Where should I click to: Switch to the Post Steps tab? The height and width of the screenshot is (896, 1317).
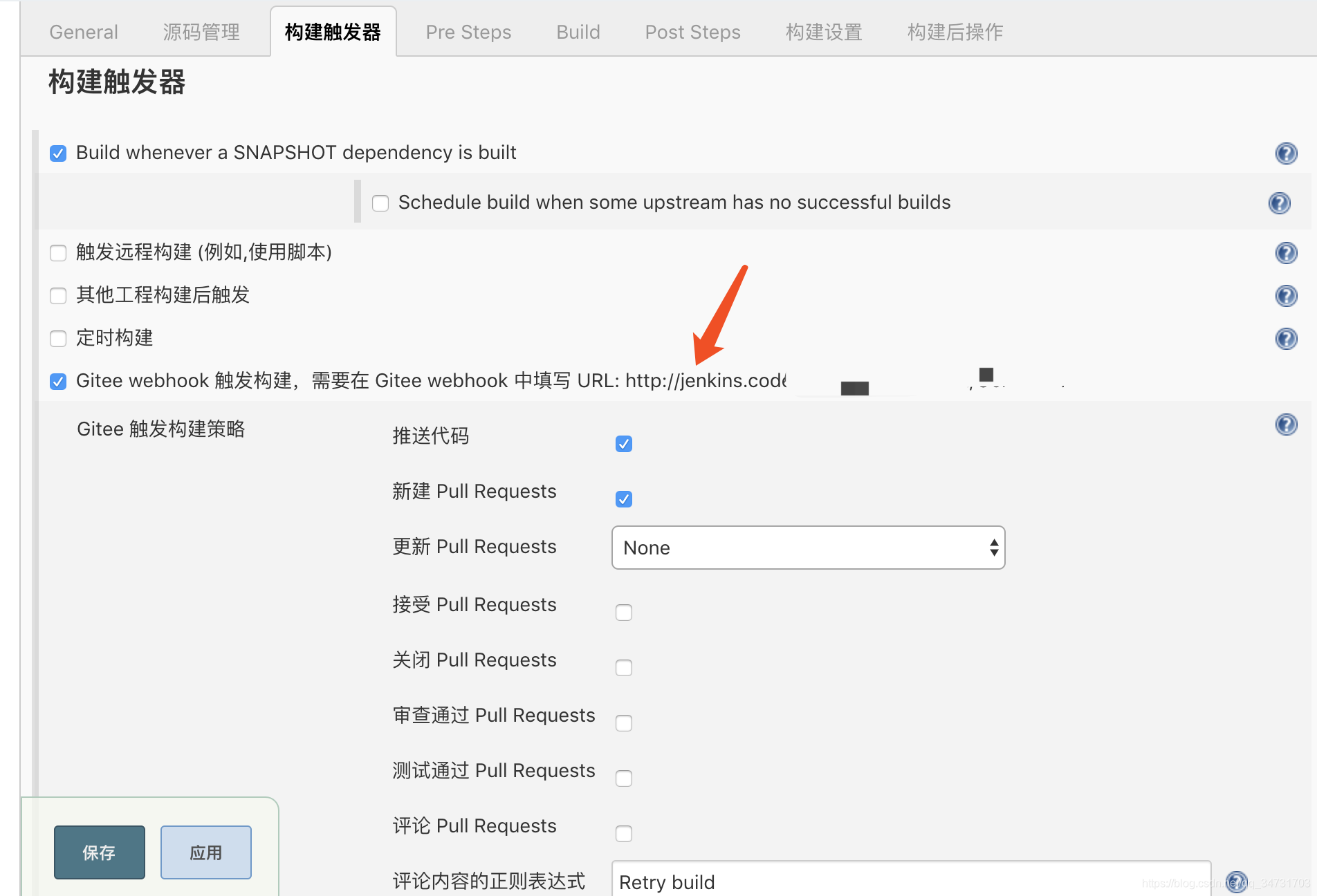point(692,32)
